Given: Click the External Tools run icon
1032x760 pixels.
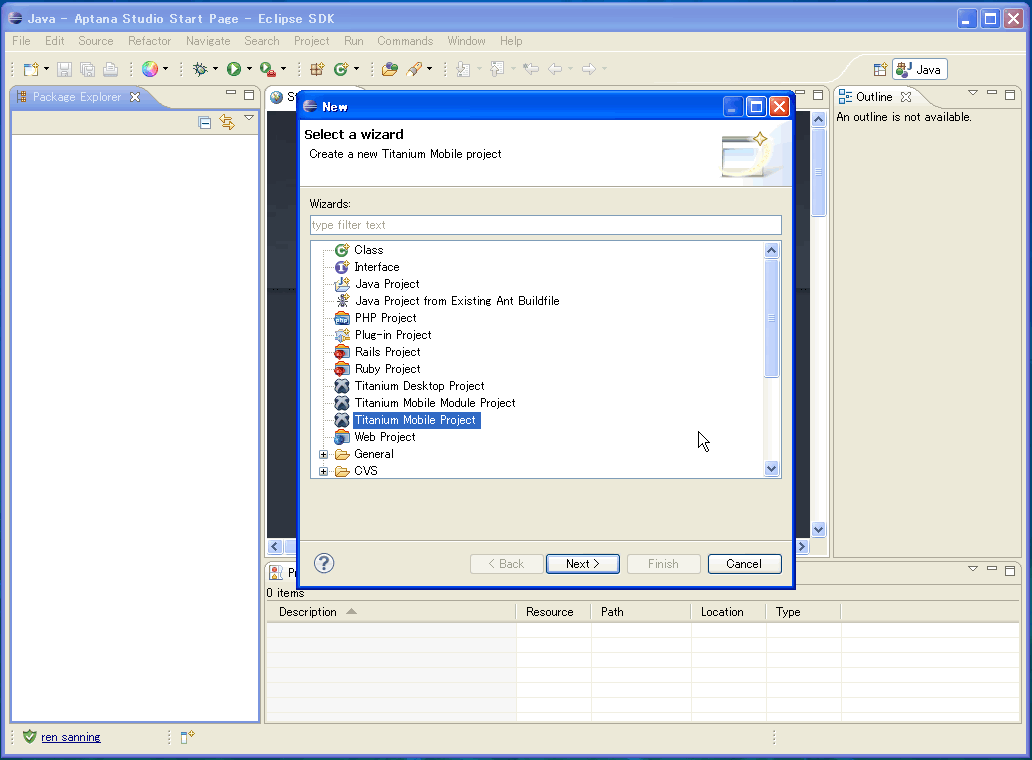Looking at the screenshot, I should [x=267, y=69].
